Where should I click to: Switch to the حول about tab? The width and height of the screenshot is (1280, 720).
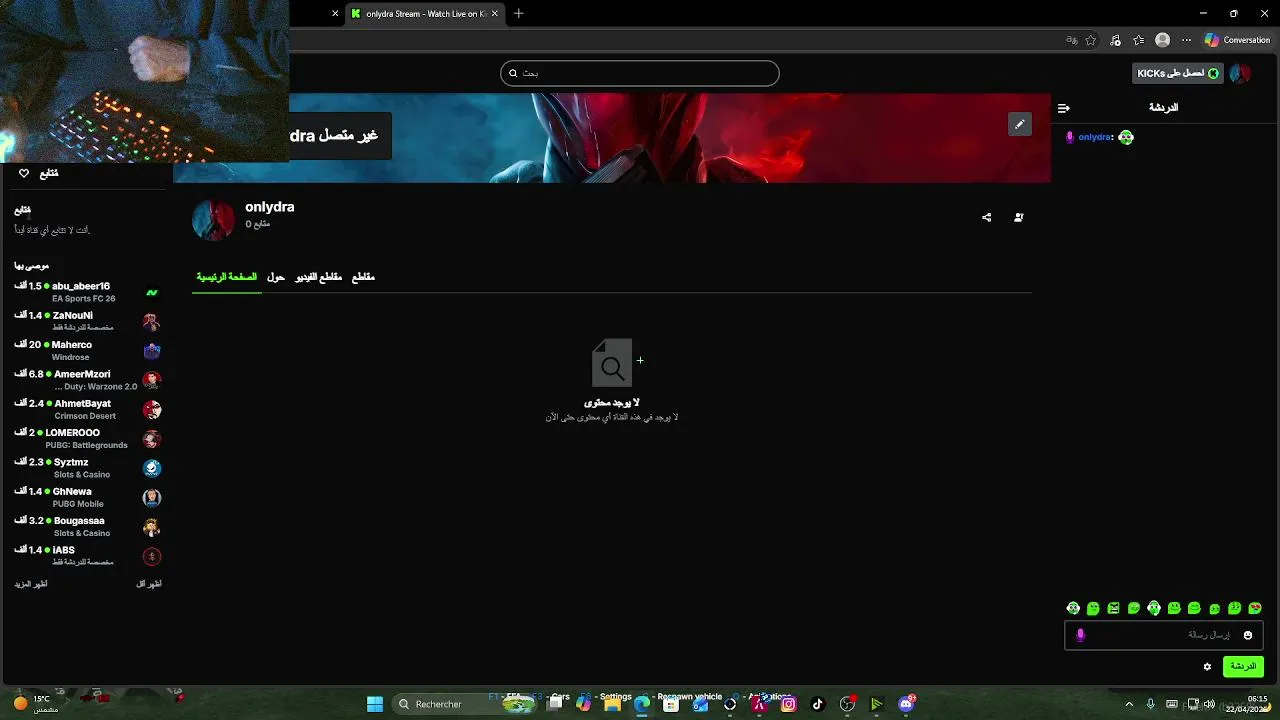pyautogui.click(x=276, y=277)
